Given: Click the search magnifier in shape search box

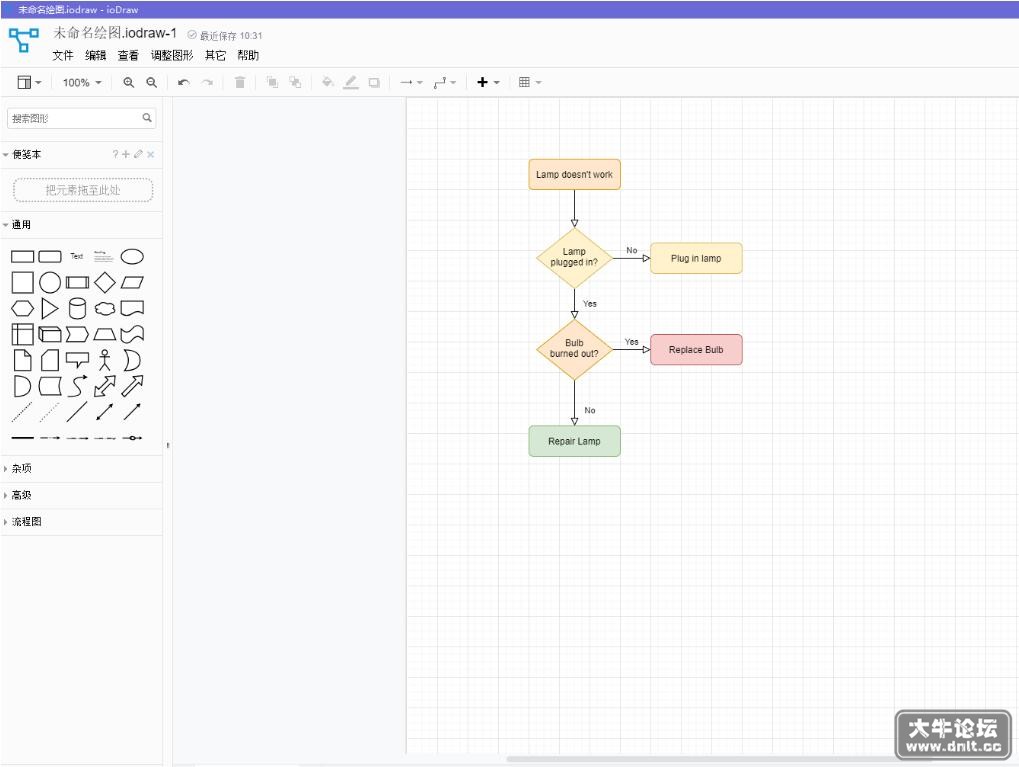Looking at the screenshot, I should 147,118.
